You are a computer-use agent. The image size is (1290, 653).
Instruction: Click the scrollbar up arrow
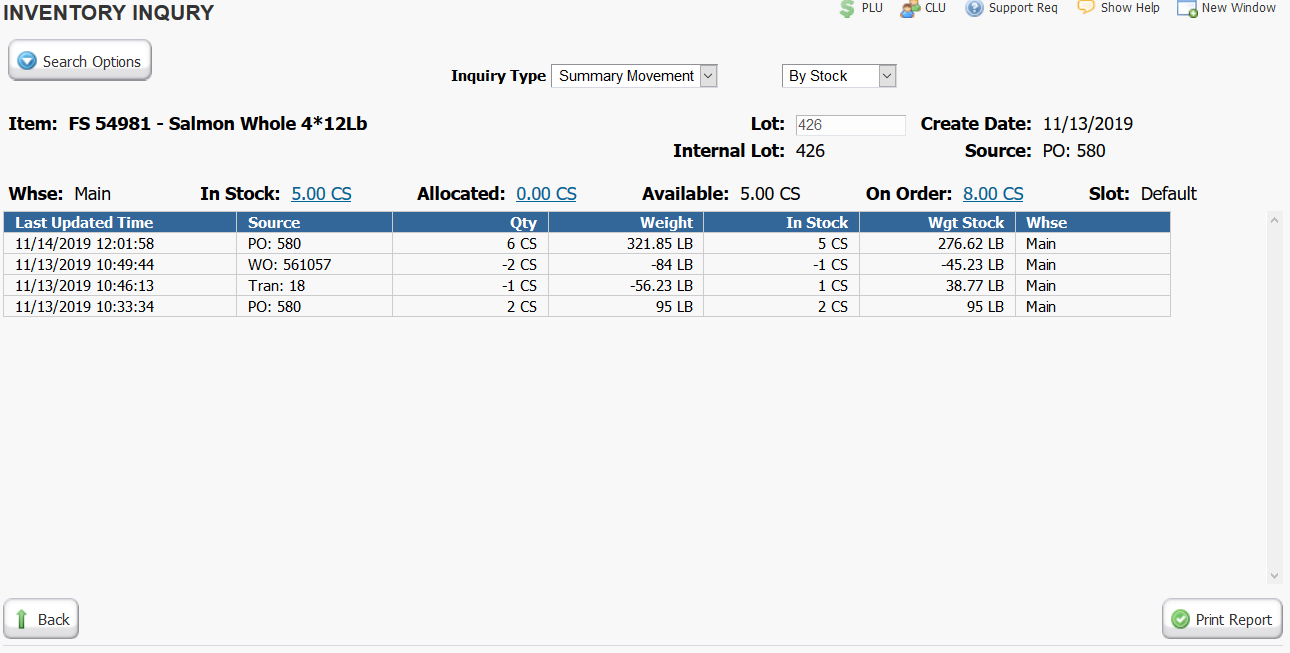click(x=1274, y=218)
